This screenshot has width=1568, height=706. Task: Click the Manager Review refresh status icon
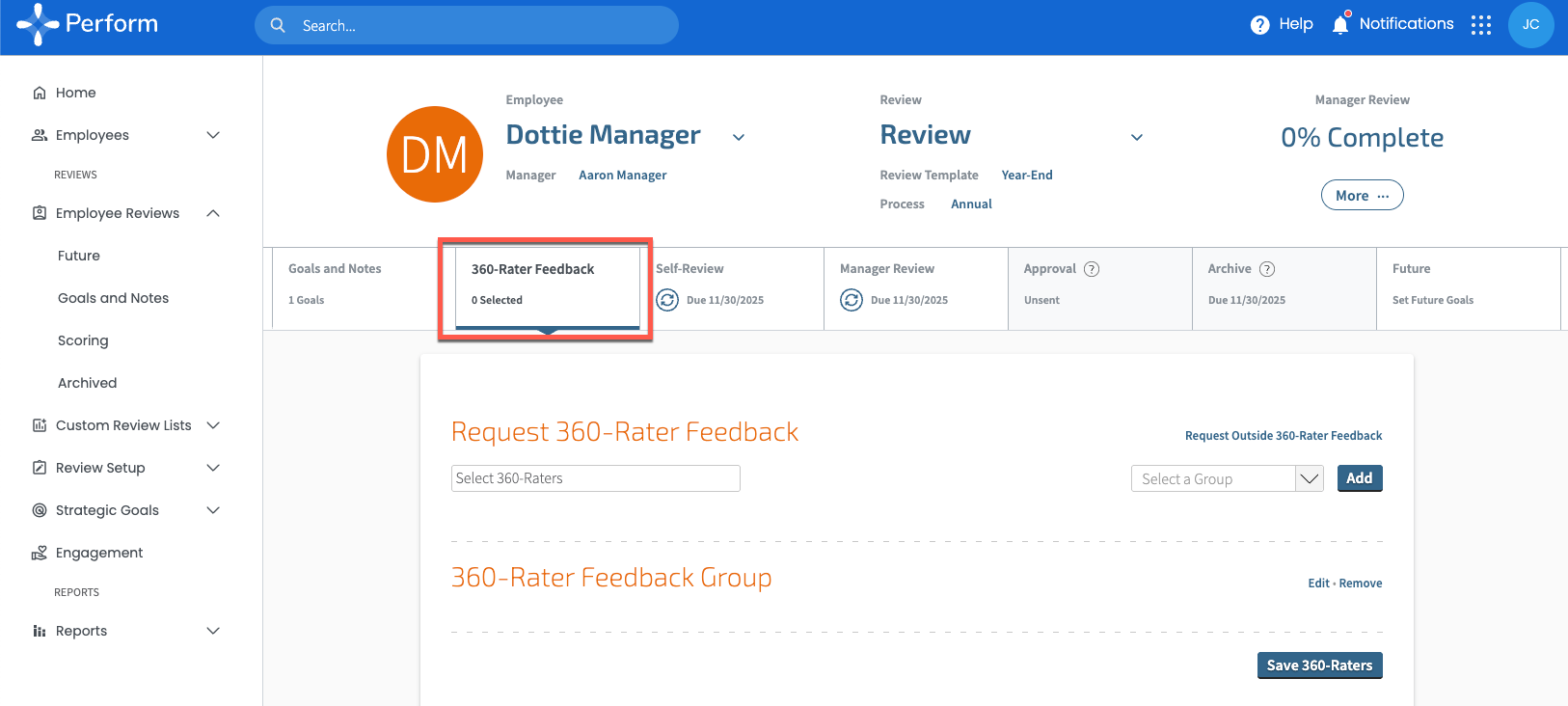pyautogui.click(x=852, y=300)
